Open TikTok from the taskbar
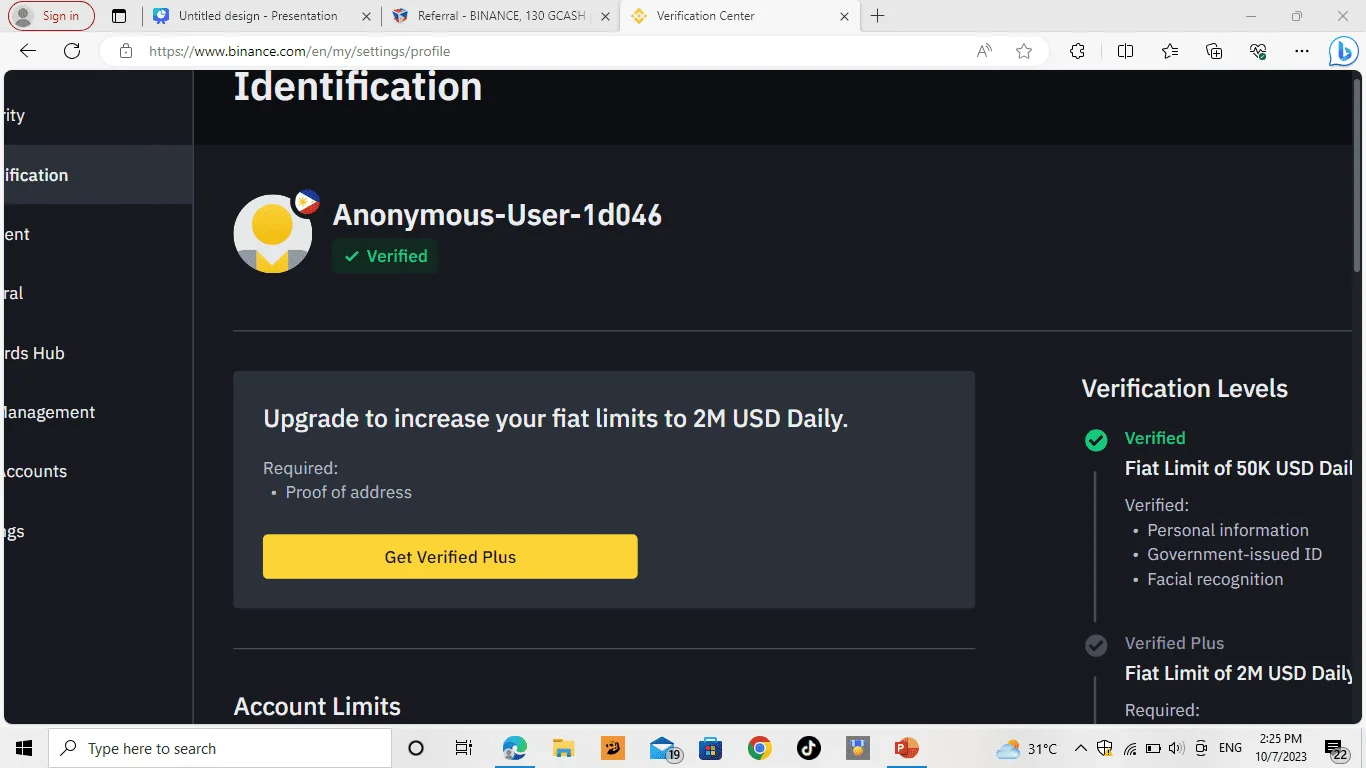 pyautogui.click(x=808, y=748)
